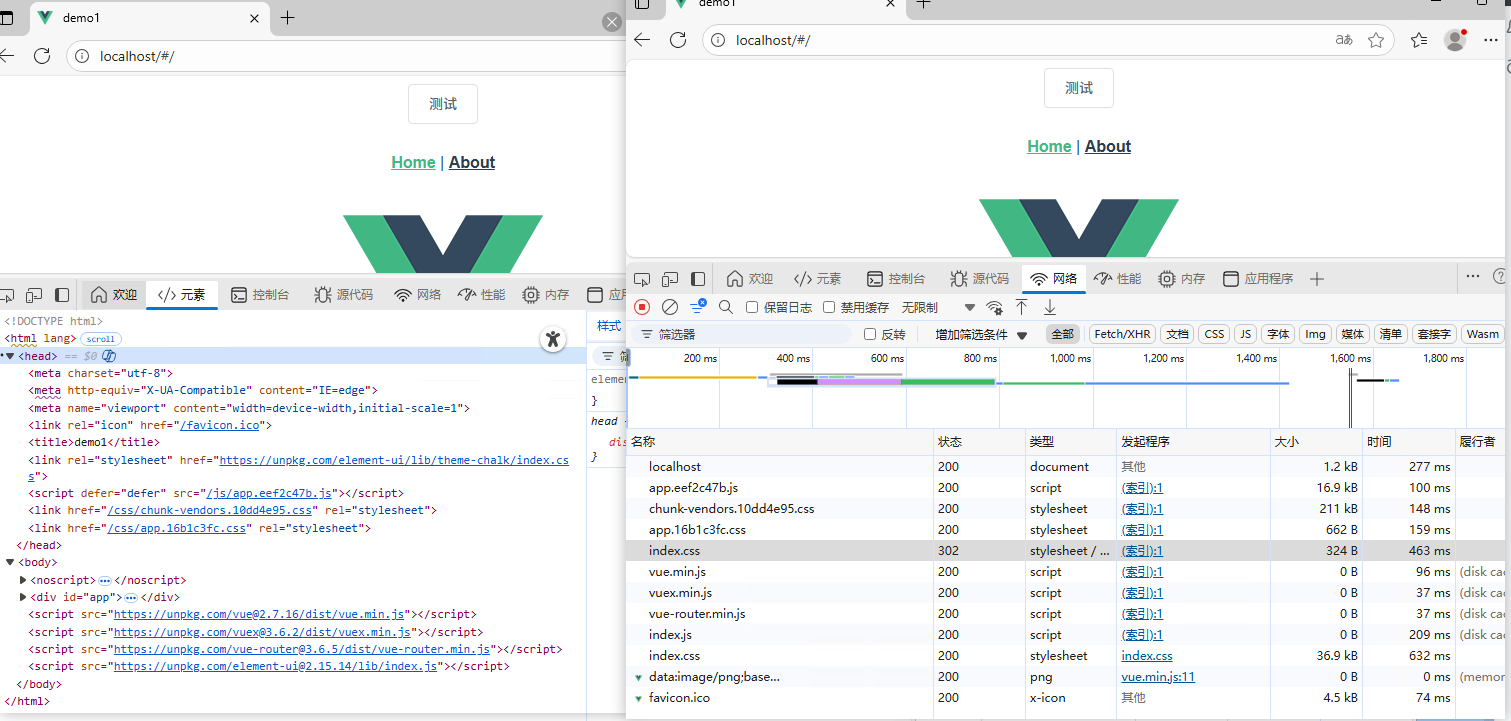Select vue-router.min.js request row
1511x721 pixels.
(1067, 614)
